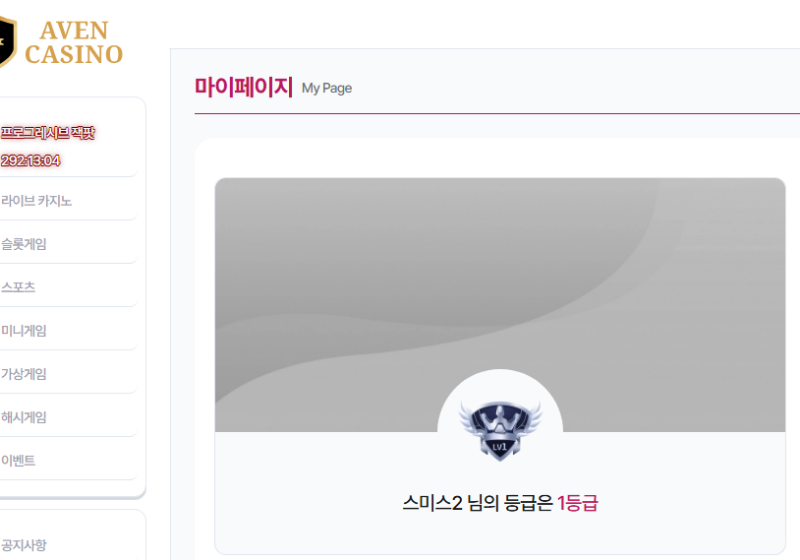The image size is (800, 560).
Task: Open 공지사항 notices in lower sidebar
Action: [x=23, y=545]
